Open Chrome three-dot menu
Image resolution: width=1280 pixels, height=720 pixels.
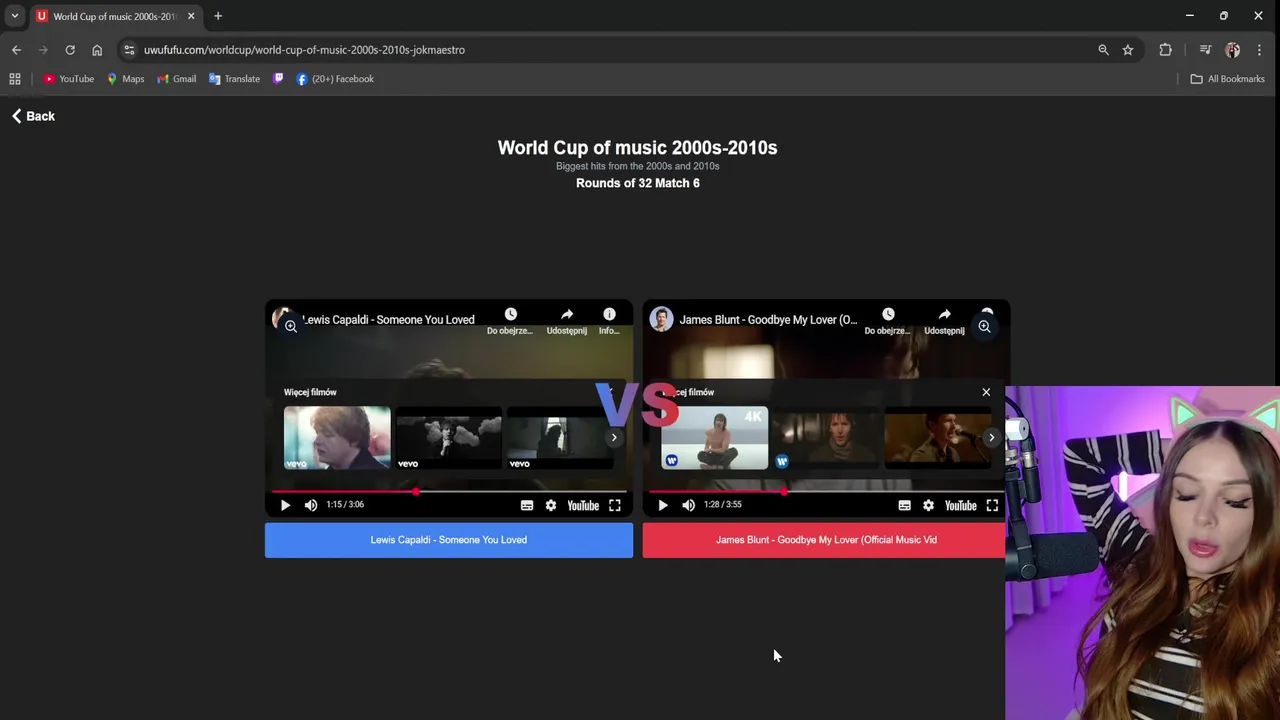pos(1260,50)
